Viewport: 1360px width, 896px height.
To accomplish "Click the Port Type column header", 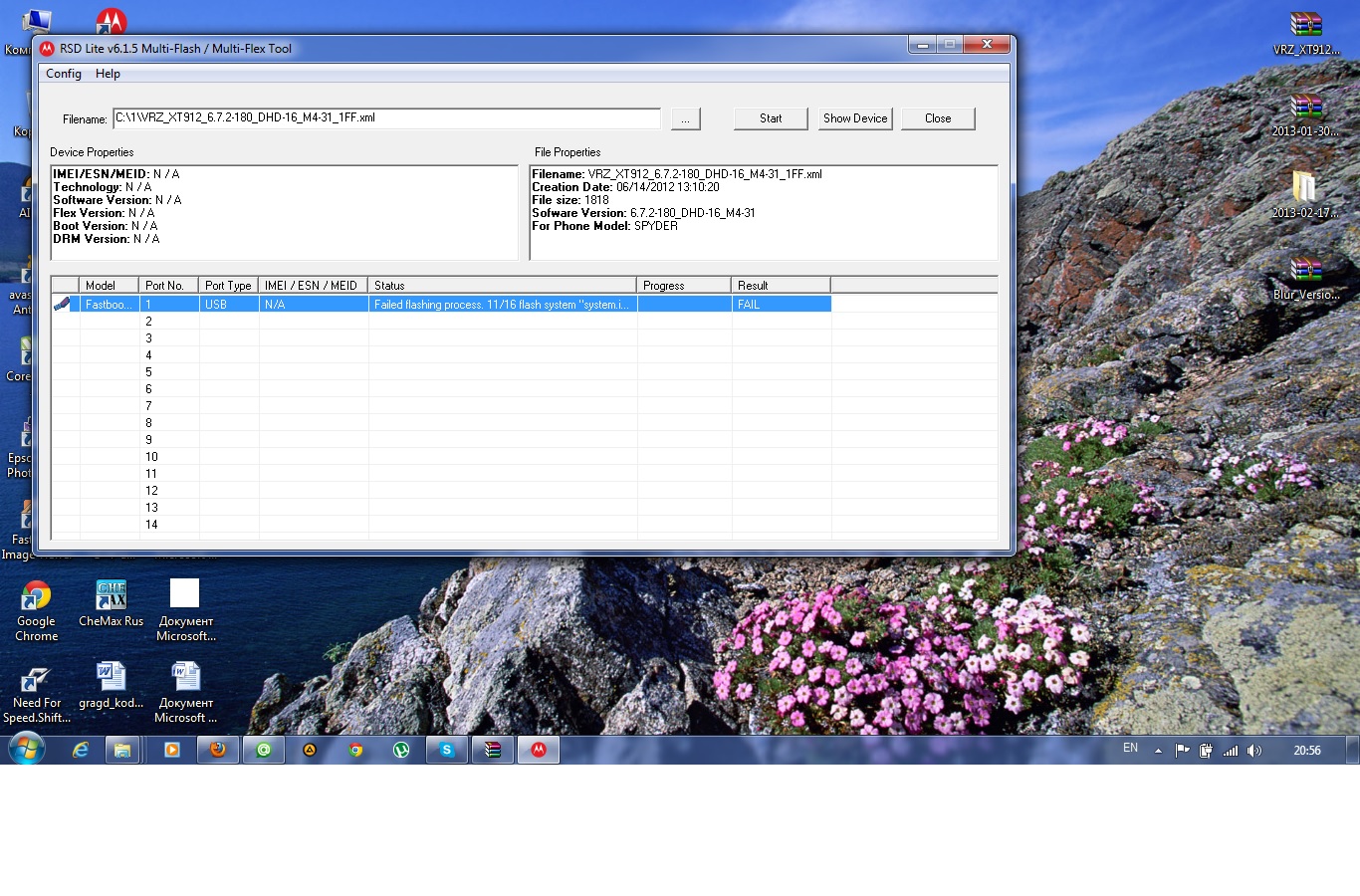I will 229,286.
